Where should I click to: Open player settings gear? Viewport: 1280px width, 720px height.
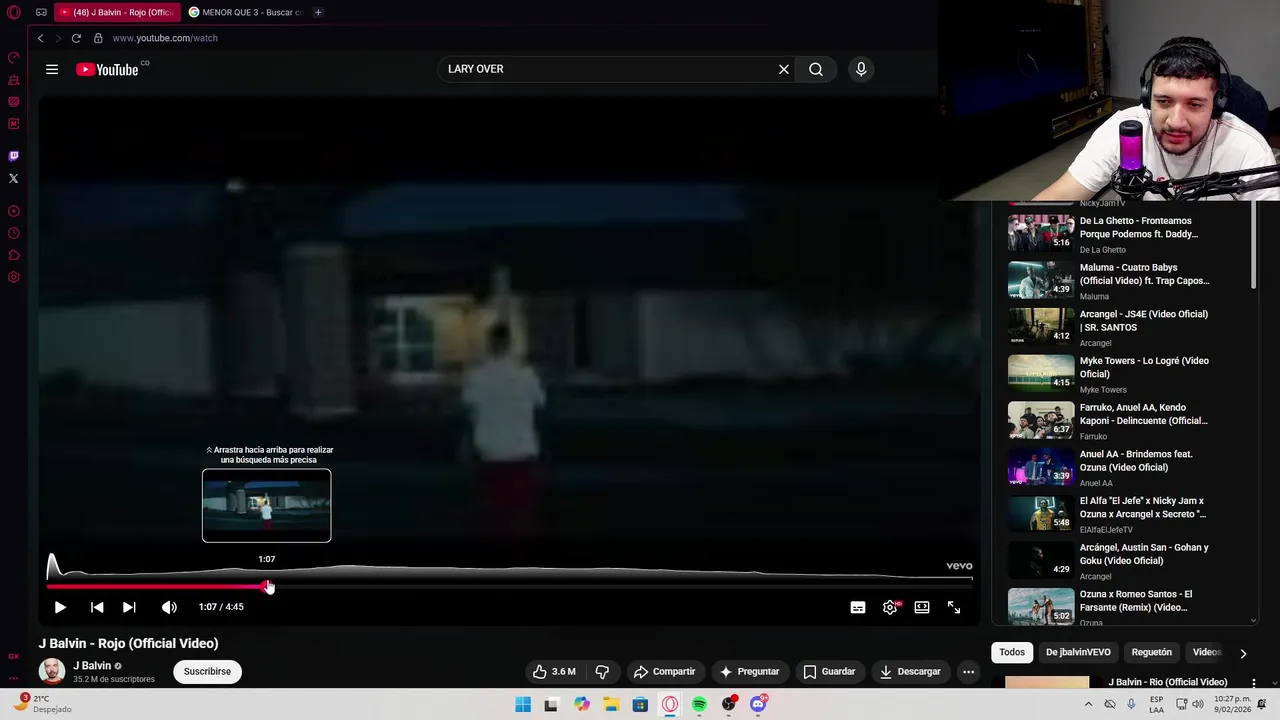pos(890,607)
